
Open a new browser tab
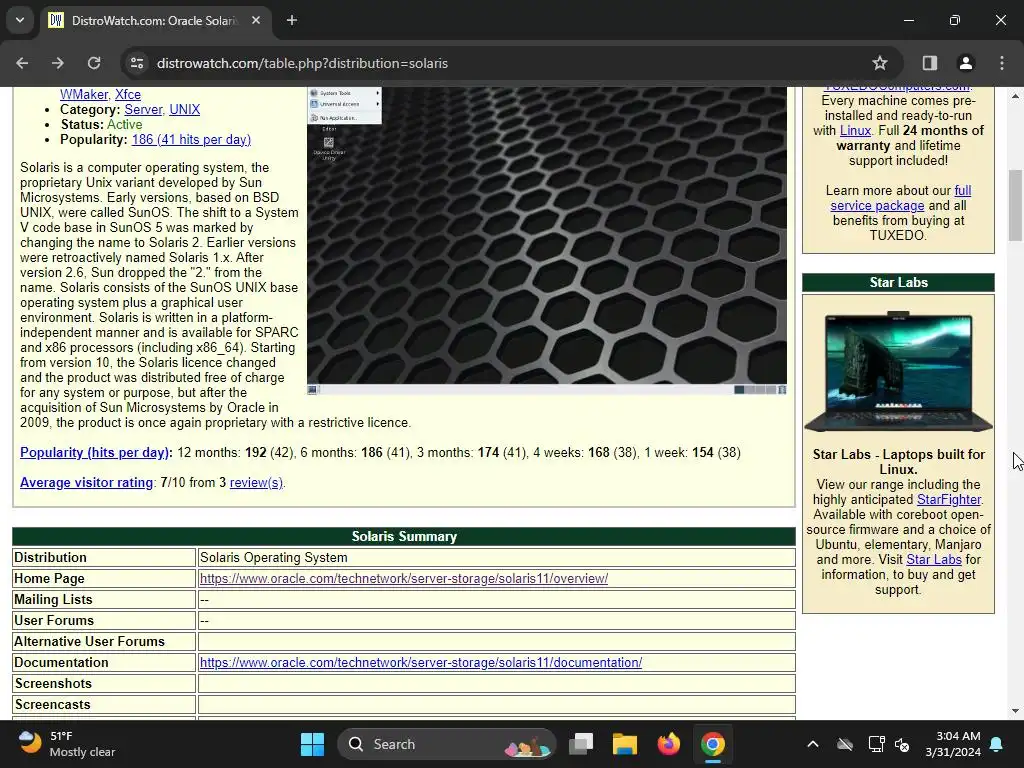coord(292,20)
